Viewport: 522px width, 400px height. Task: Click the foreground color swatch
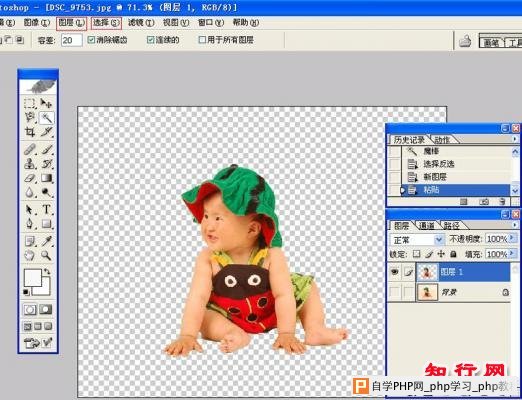tap(32, 277)
